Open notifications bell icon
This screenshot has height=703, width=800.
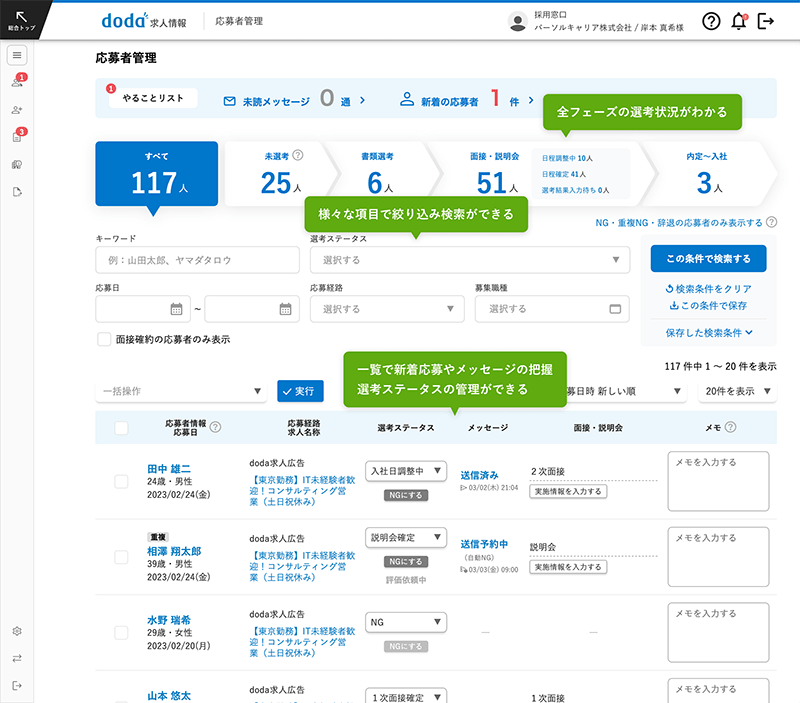739,21
